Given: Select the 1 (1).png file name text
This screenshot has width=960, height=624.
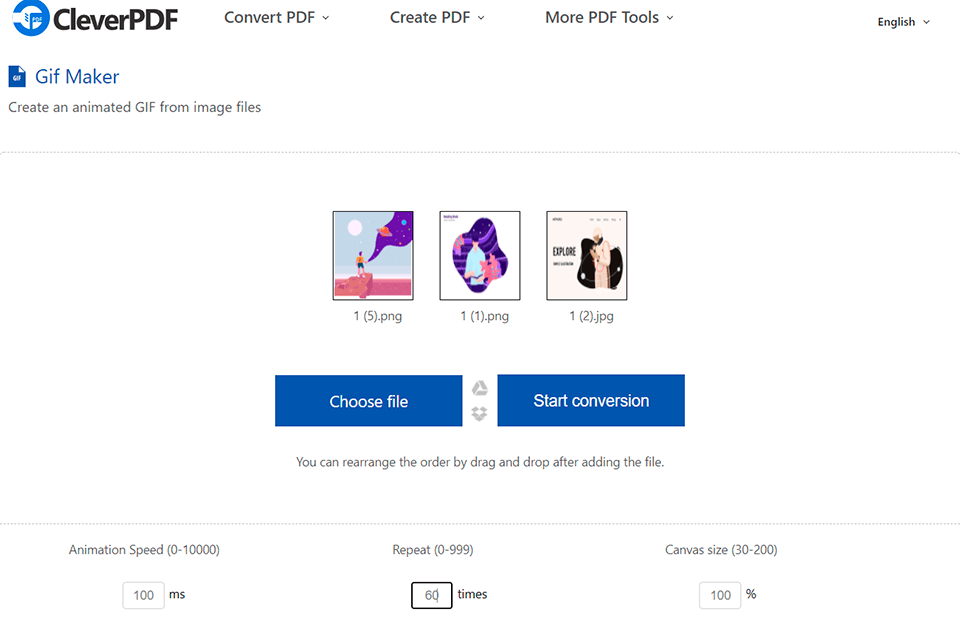Looking at the screenshot, I should pos(480,315).
